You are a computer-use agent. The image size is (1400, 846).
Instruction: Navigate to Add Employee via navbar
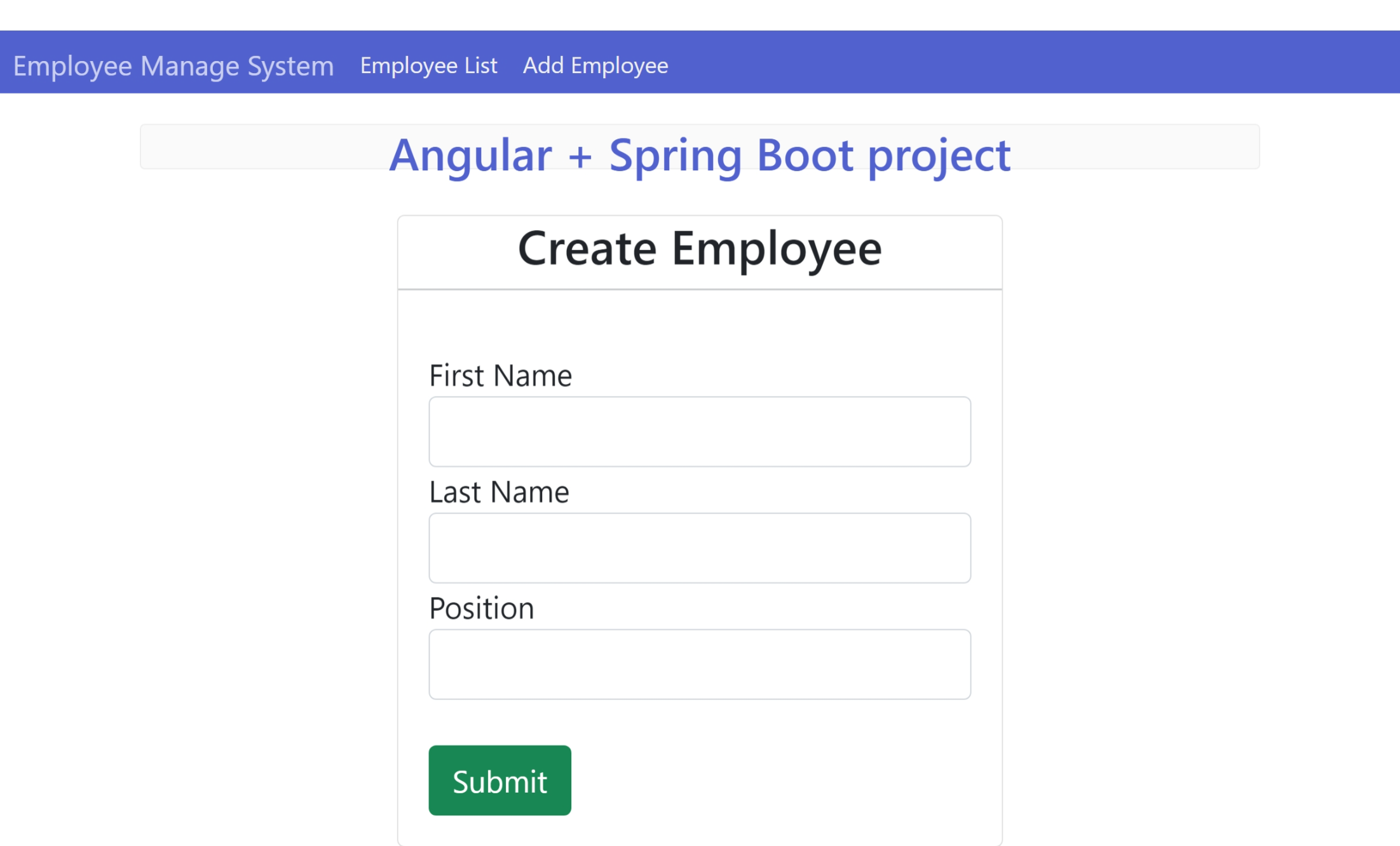(x=594, y=65)
